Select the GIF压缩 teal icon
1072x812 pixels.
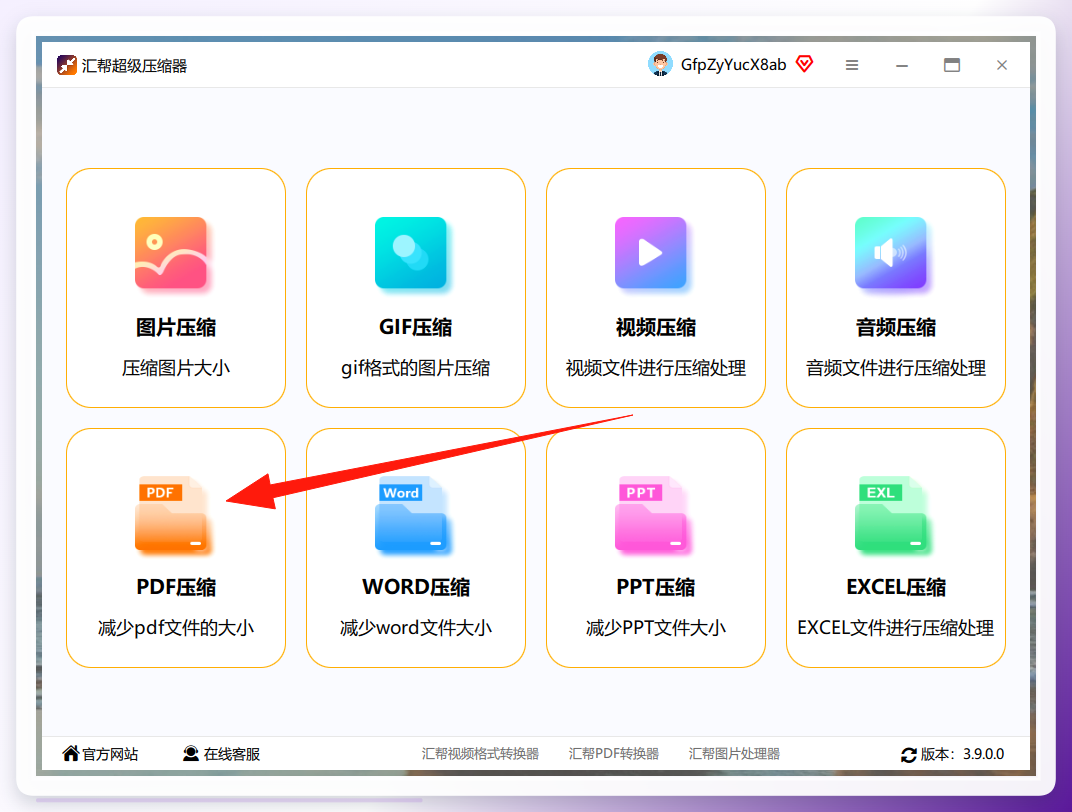411,253
